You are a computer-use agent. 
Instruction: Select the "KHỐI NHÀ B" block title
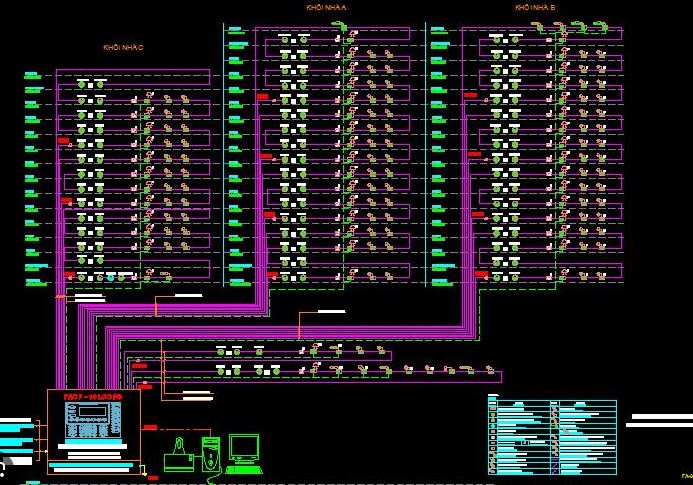pyautogui.click(x=535, y=8)
